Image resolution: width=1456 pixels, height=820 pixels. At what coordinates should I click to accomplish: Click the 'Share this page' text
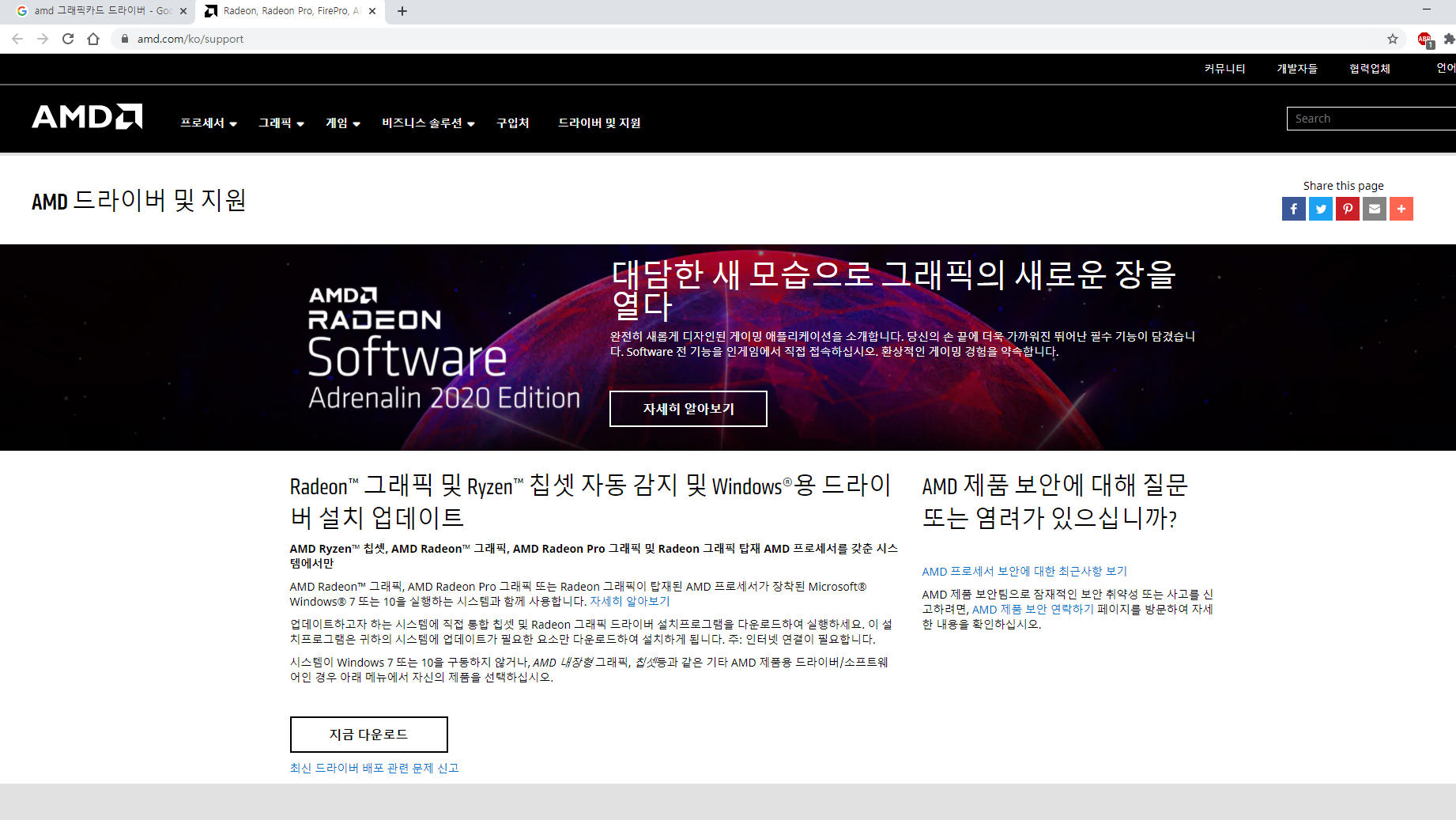(1344, 186)
